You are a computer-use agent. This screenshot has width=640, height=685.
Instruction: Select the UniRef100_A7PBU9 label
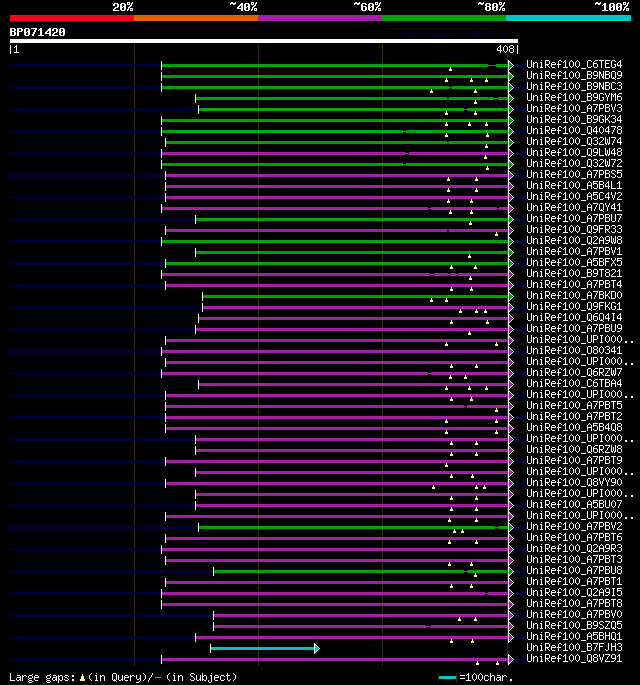coord(574,328)
